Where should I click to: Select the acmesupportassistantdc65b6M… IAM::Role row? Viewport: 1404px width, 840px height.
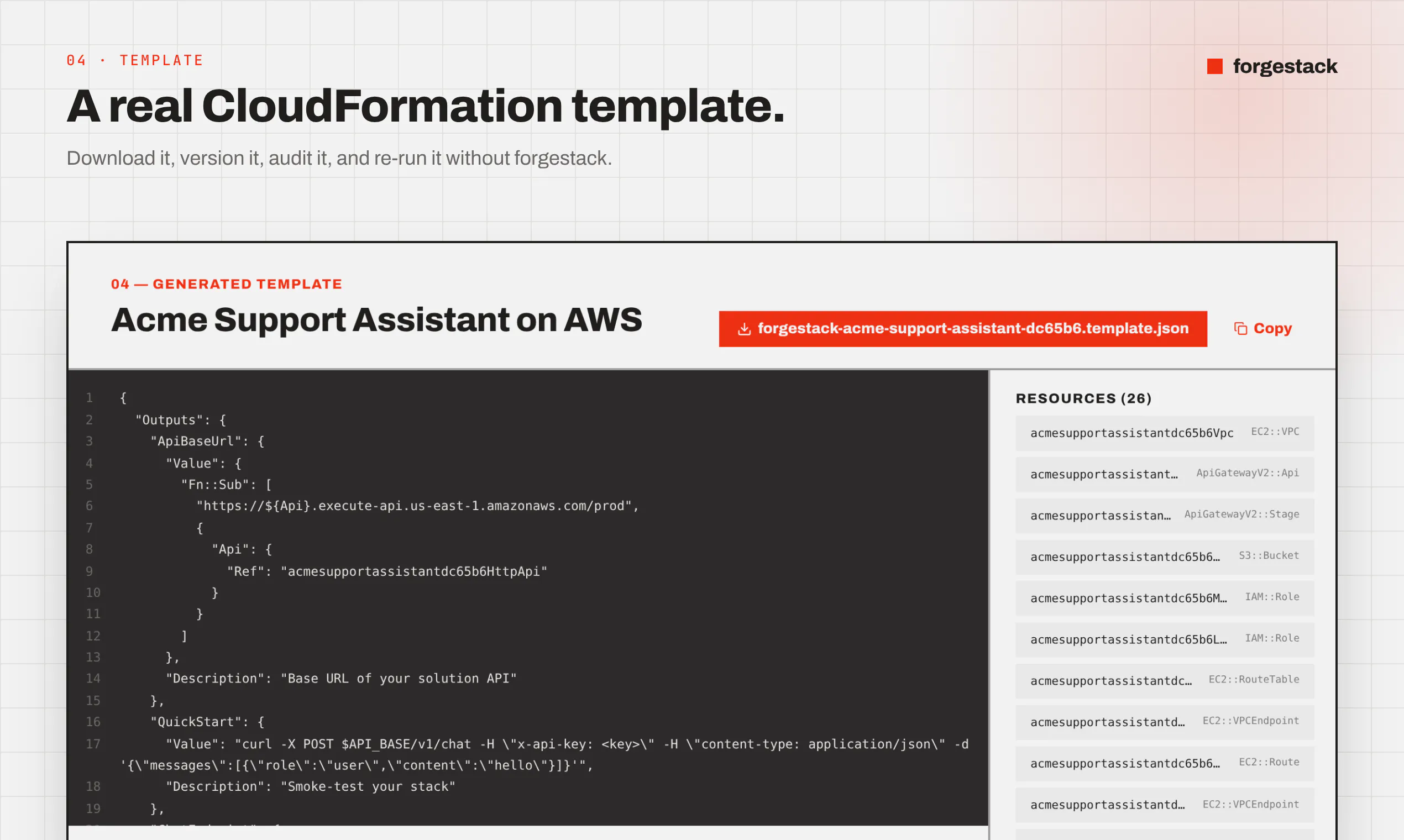click(1165, 599)
